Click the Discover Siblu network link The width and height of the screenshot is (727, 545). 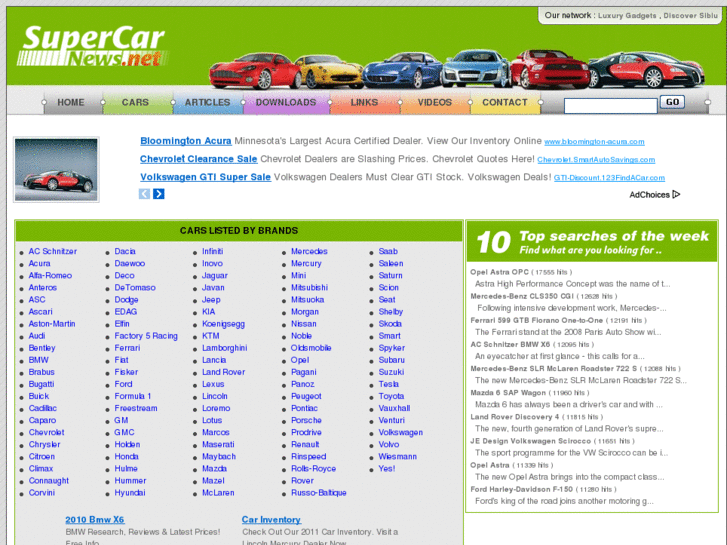(690, 15)
